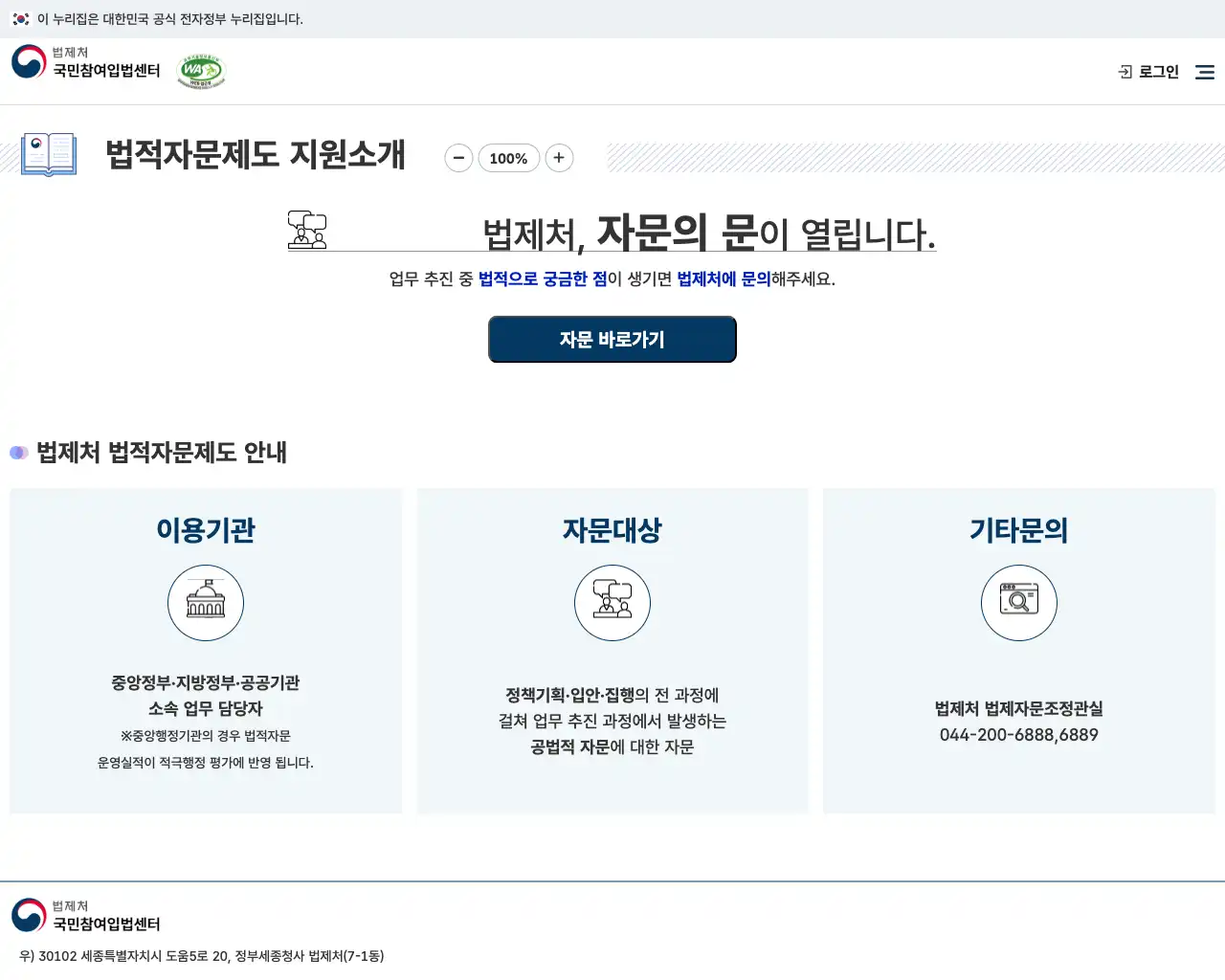Screen dimensions: 1225x980
Task: Click the consultation people icon near headline
Action: (x=307, y=230)
